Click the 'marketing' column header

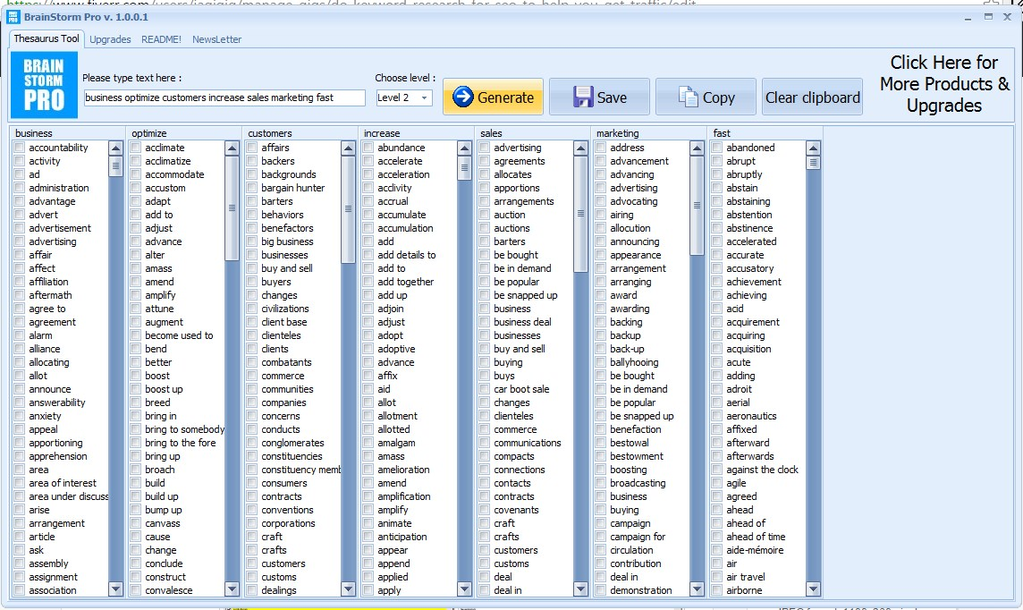(617, 133)
